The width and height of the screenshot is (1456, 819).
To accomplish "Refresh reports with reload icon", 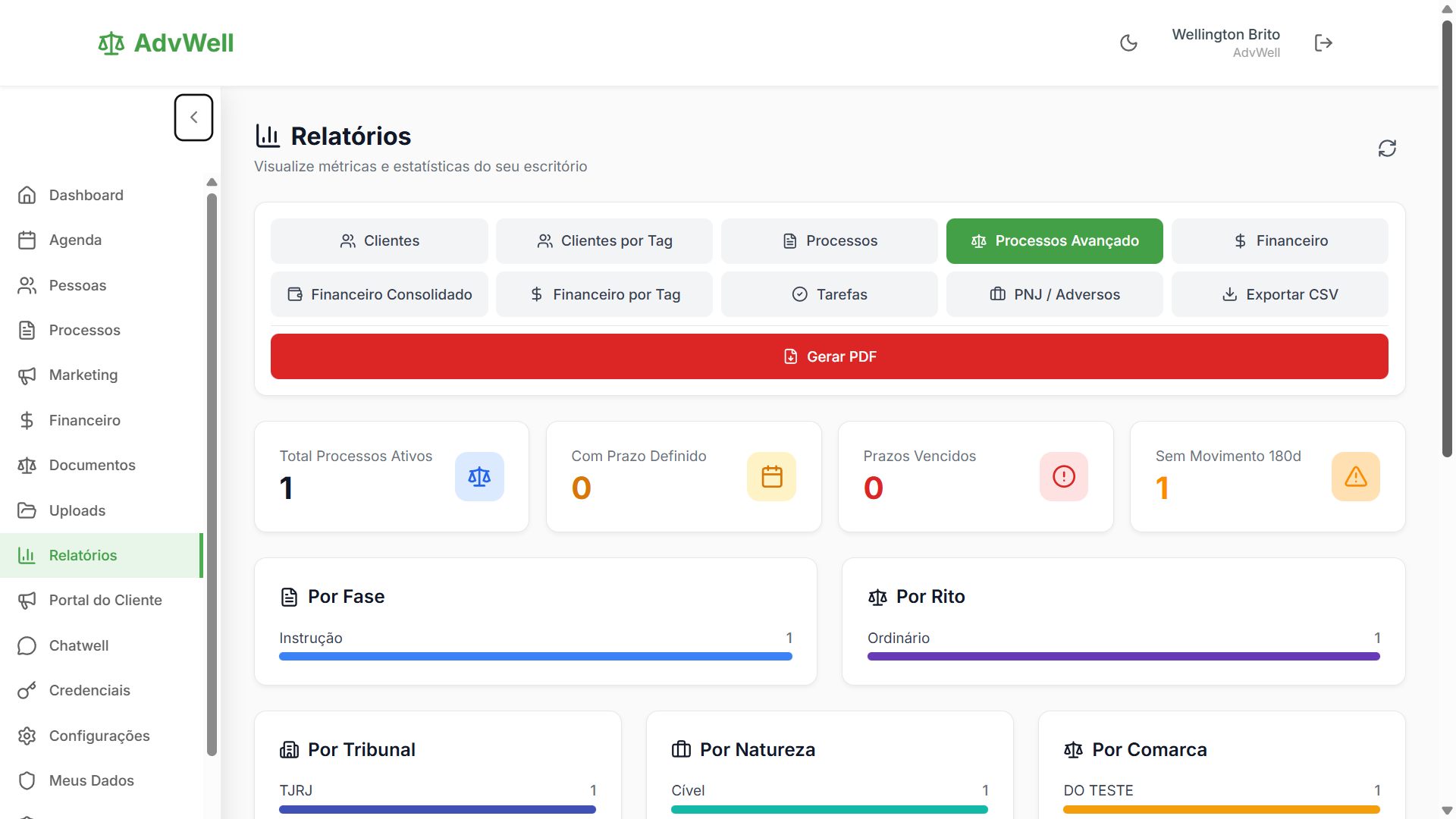I will click(1387, 149).
